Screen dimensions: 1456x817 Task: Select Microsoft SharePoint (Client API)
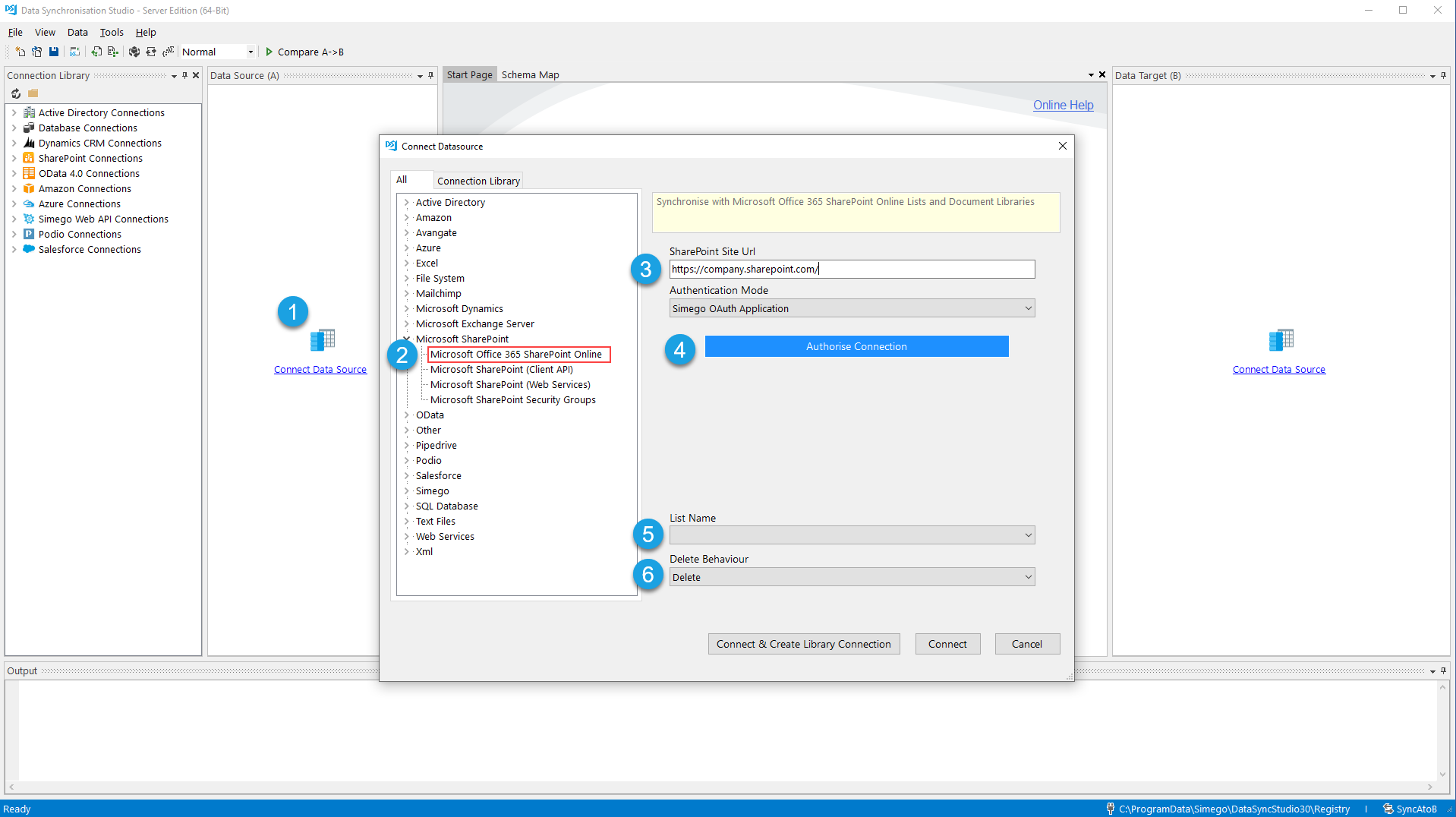point(502,369)
